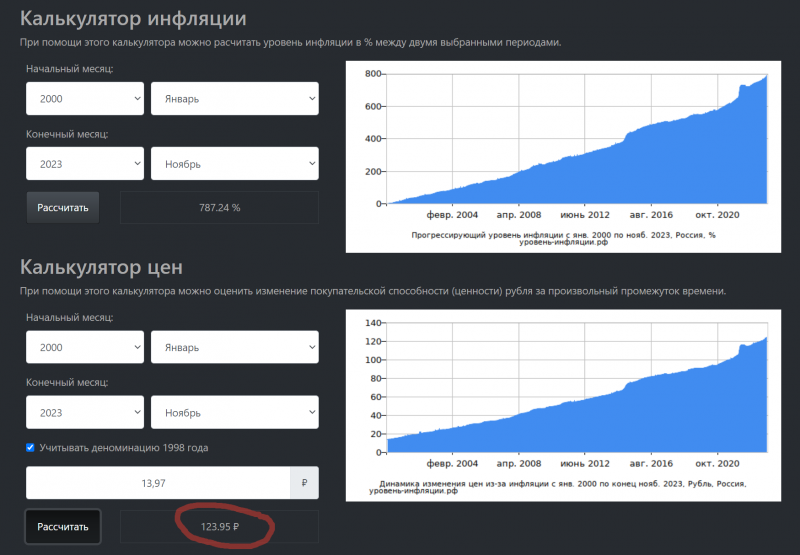Toggle Учитывать деноминацию 1998 года checkbox

[30, 447]
